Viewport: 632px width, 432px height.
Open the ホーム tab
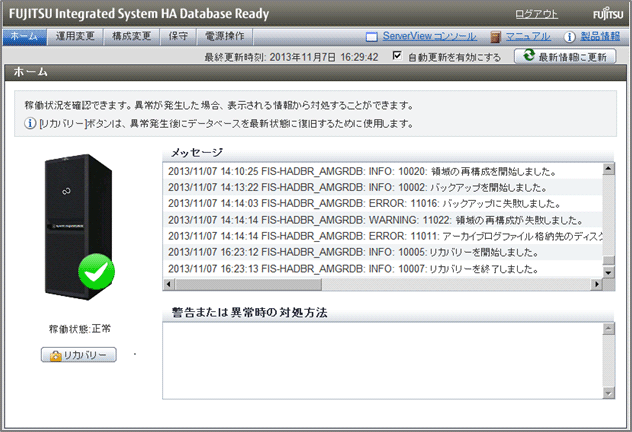[25, 37]
